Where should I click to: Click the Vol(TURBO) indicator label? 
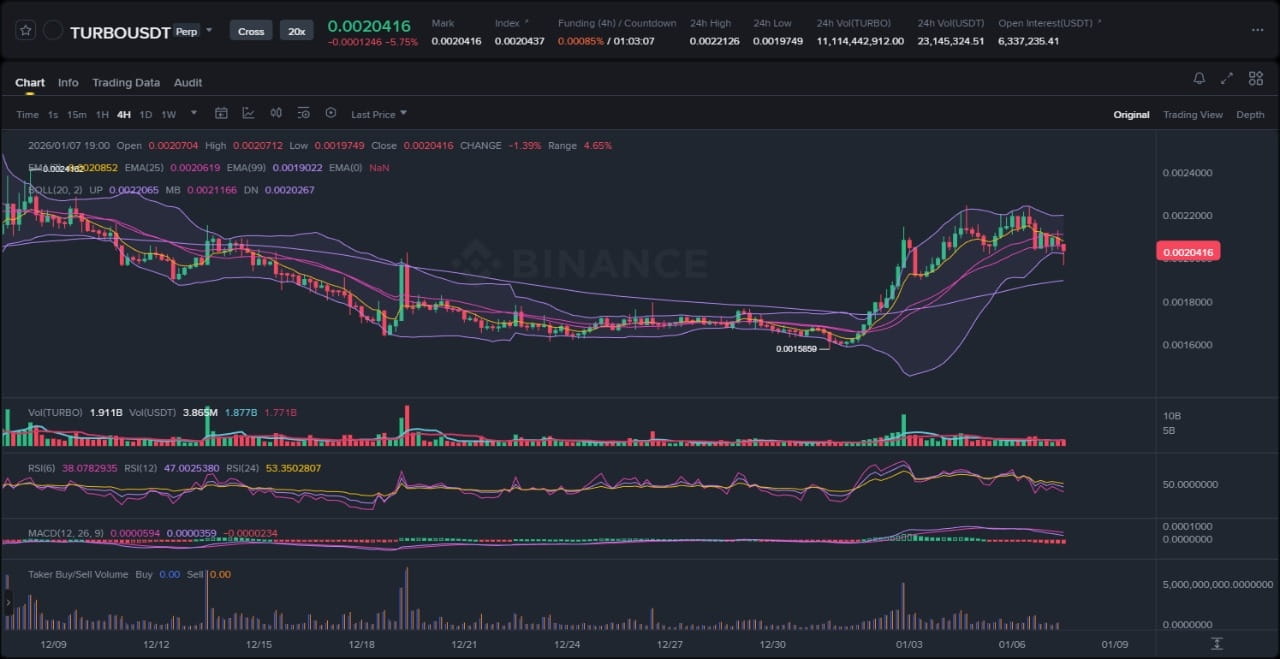click(x=56, y=412)
